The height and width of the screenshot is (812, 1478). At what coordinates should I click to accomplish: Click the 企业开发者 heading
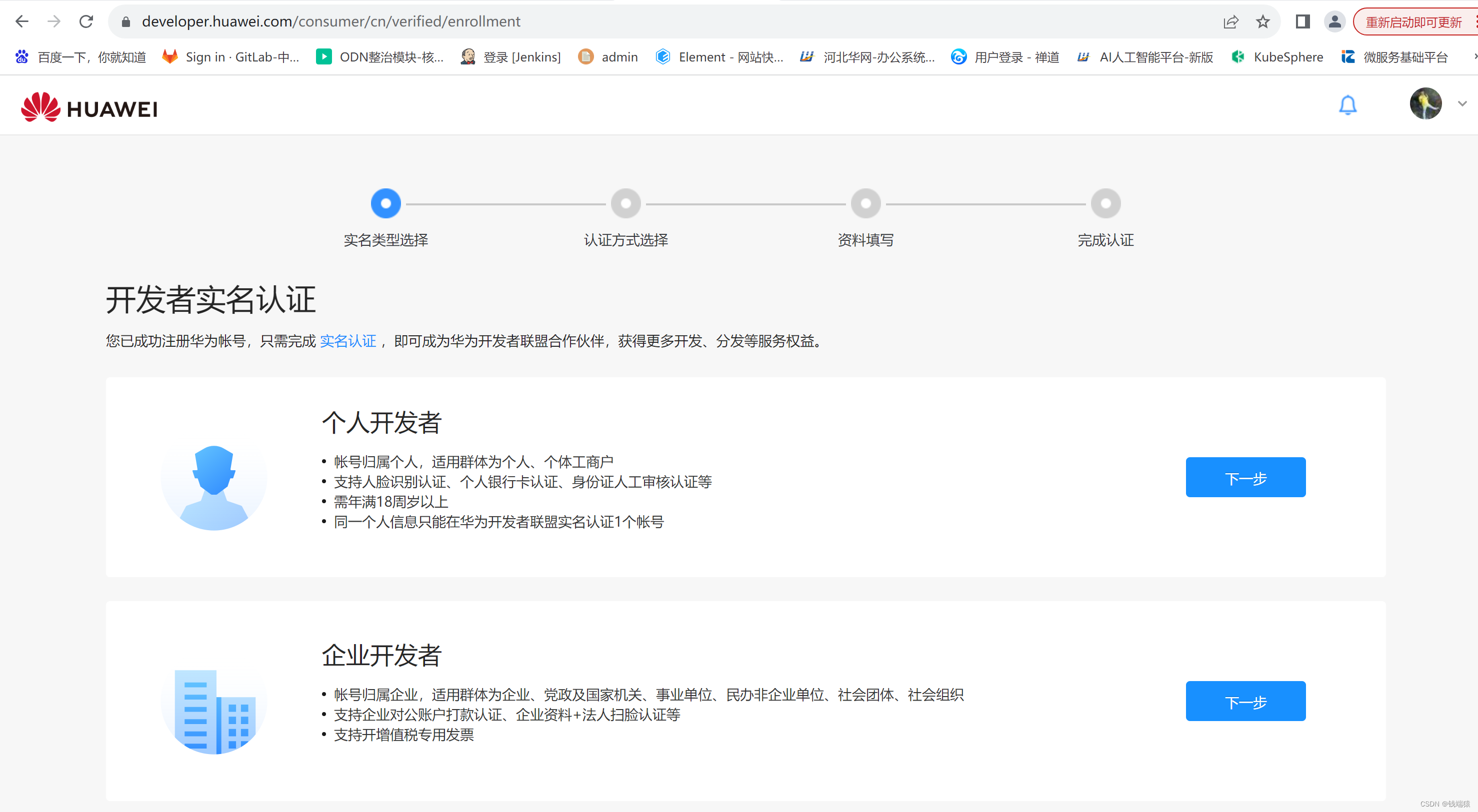coord(381,656)
